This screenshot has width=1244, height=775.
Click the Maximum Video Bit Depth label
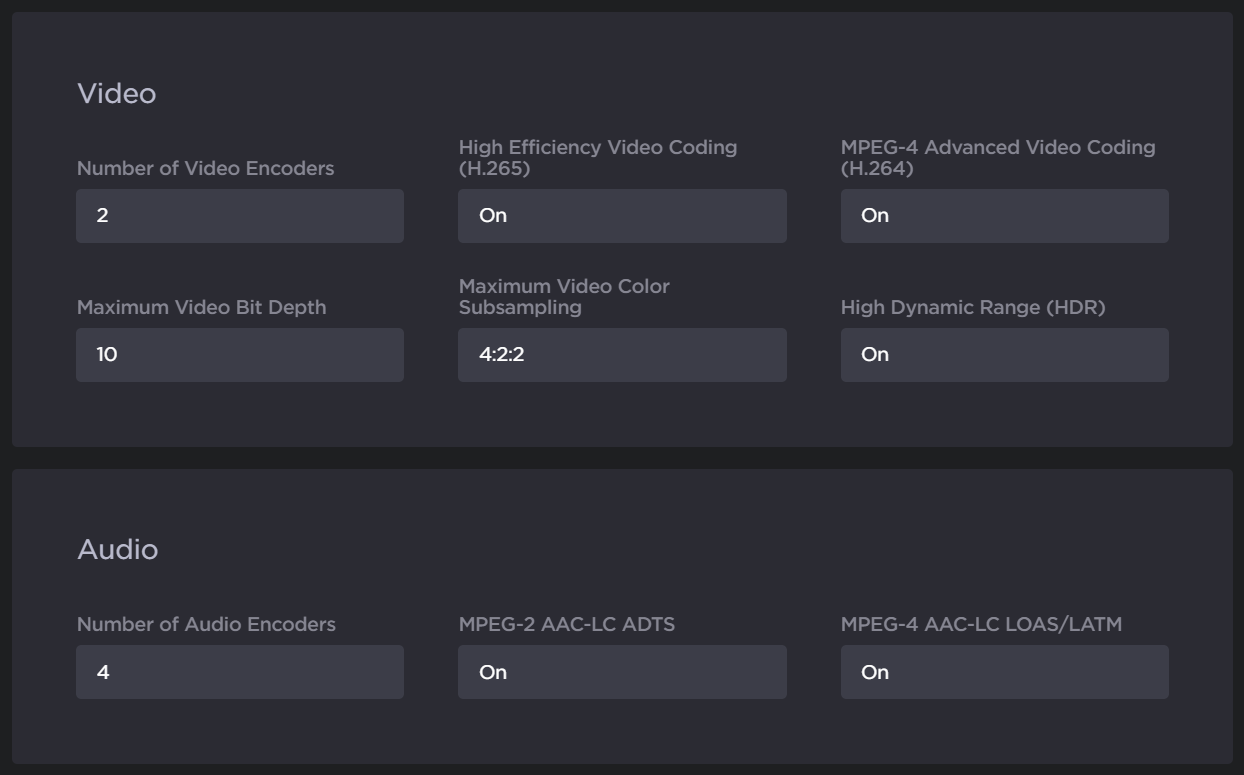201,308
